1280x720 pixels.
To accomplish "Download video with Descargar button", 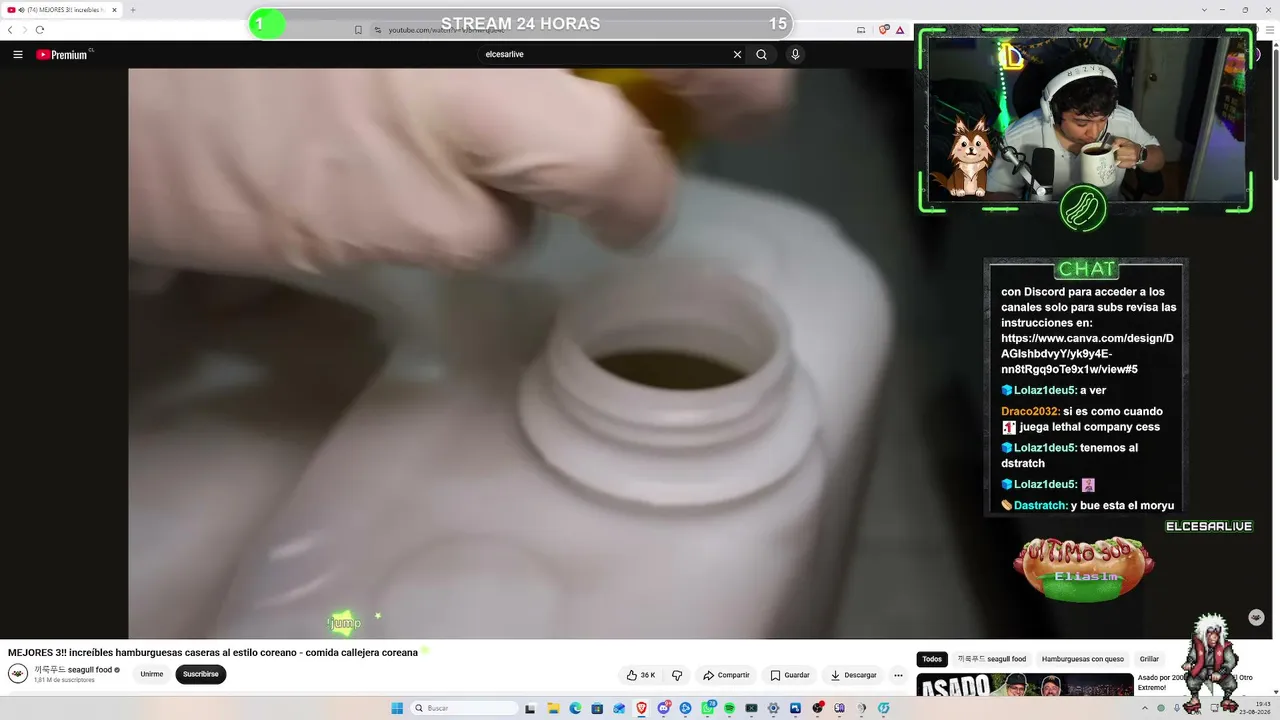I will click(x=853, y=675).
